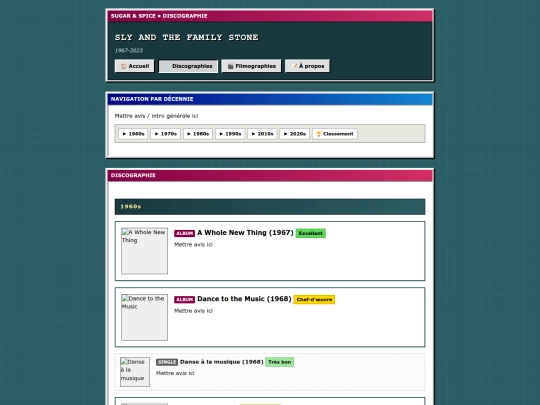This screenshot has height=405, width=540.
Task: Click the Mettre avis / intro générale ici text
Action: point(156,116)
